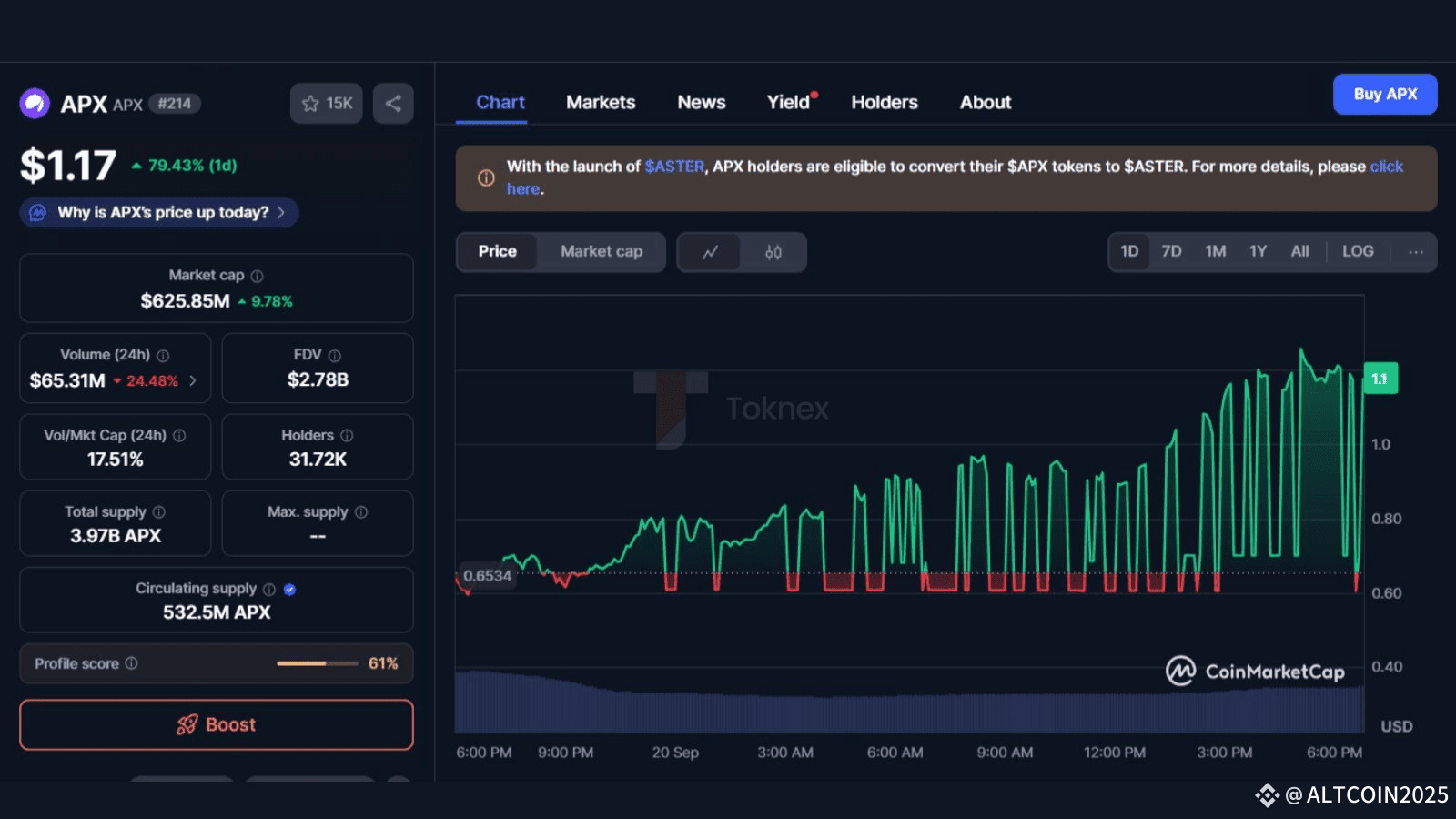Screen dimensions: 1456x819
Task: Click the 3.97B APX total supply
Action: tap(116, 536)
